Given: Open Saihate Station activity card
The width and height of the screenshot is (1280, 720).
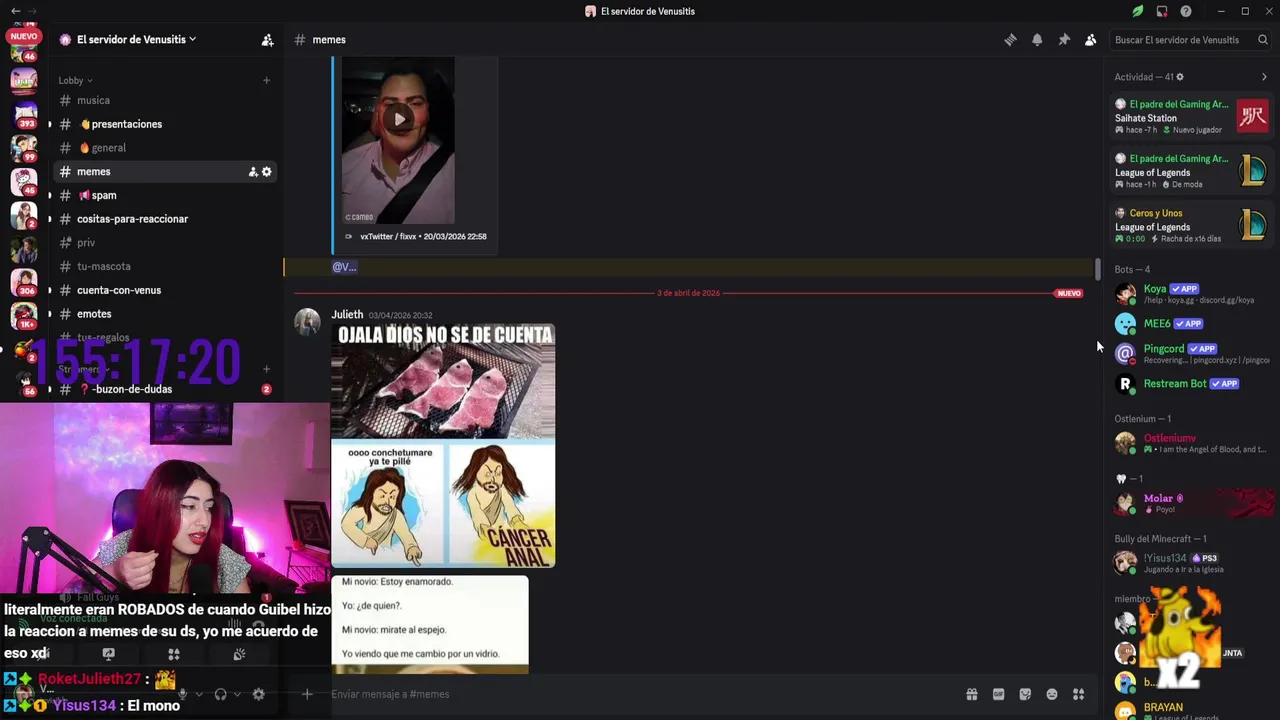Looking at the screenshot, I should pos(1191,117).
